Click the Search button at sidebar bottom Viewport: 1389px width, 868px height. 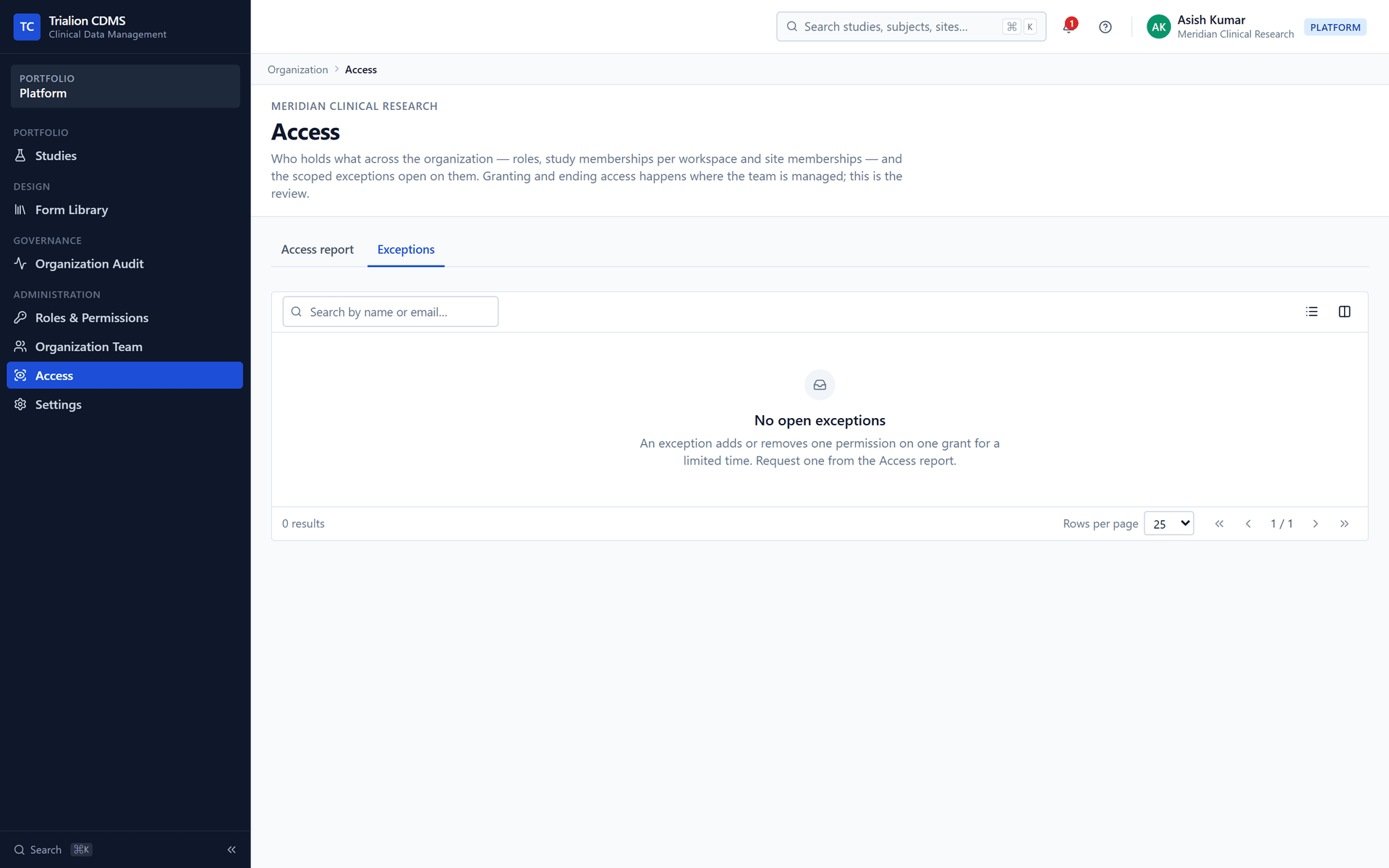[53, 850]
